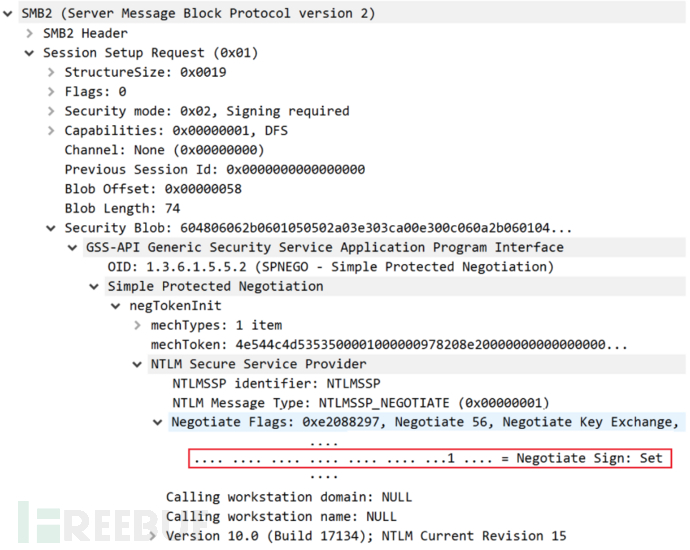Select the Negotiate Sign: Set line
This screenshot has width=690, height=550.
[430, 458]
